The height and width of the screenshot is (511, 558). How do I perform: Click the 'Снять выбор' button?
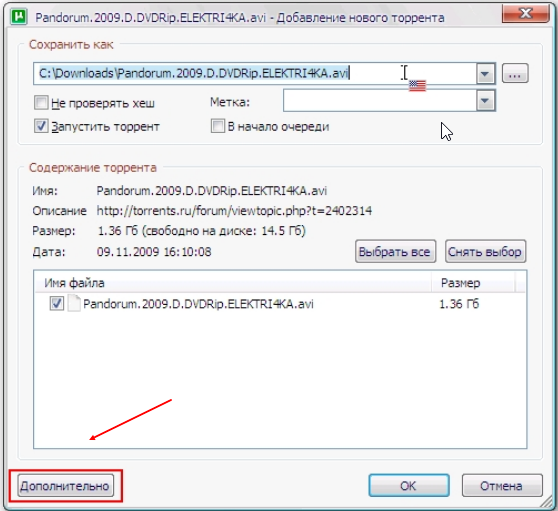(x=485, y=252)
